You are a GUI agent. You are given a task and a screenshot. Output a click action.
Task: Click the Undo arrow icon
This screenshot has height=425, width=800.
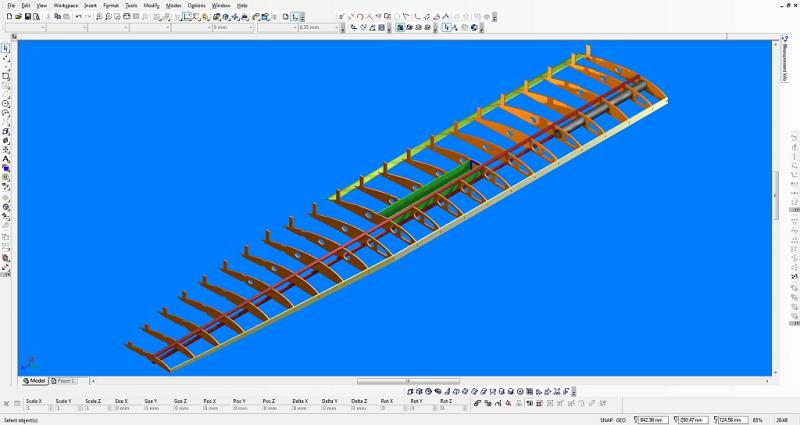click(x=77, y=17)
